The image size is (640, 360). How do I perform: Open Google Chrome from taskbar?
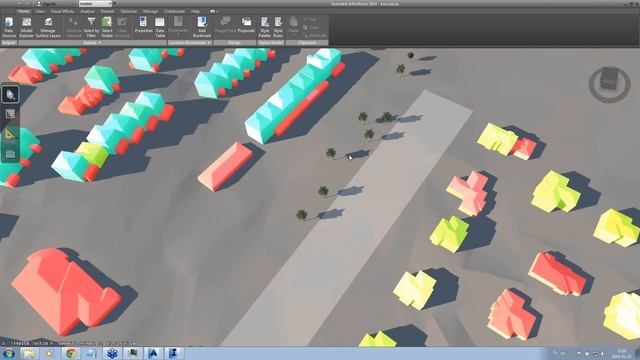[x=71, y=353]
